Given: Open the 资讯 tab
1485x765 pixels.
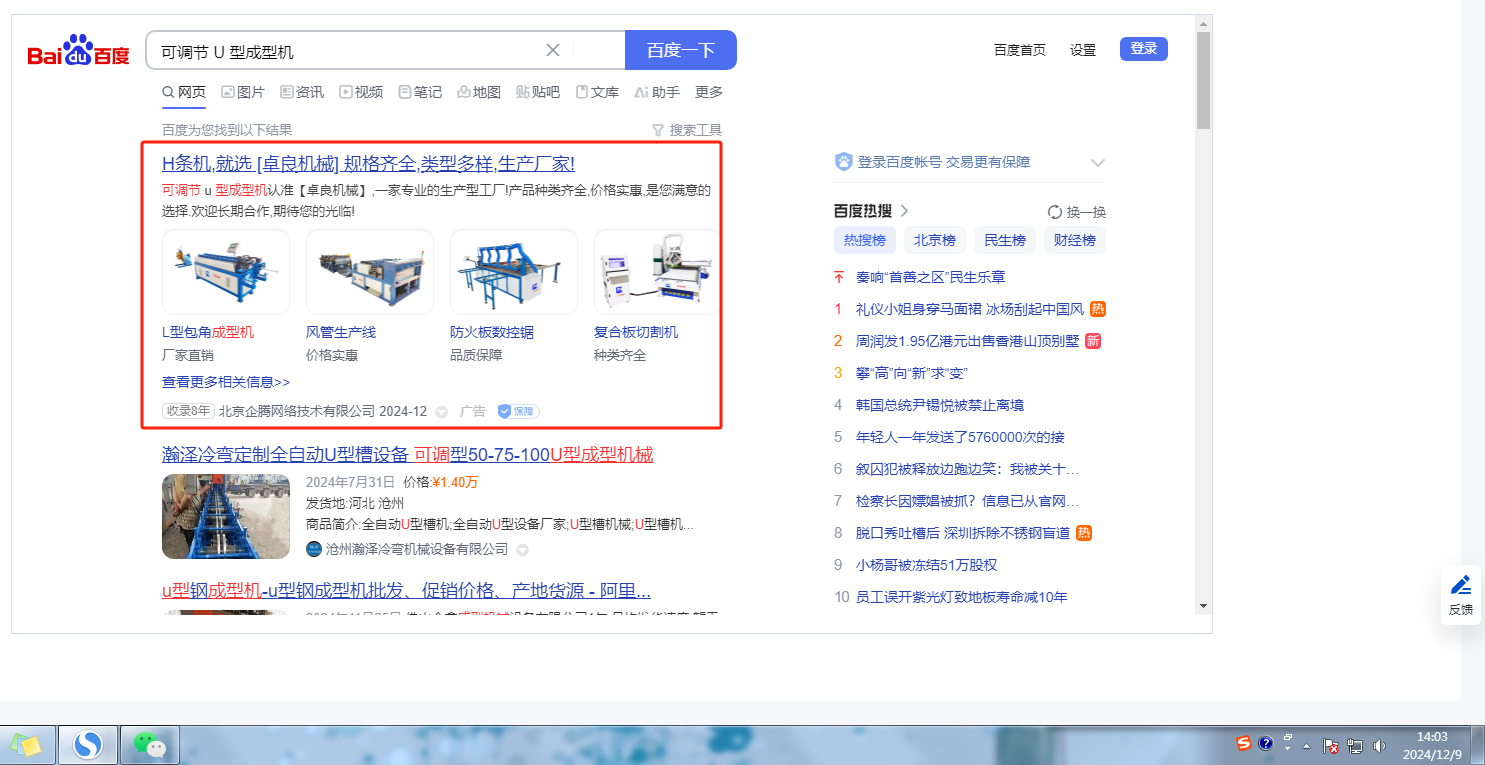Looking at the screenshot, I should [x=302, y=92].
